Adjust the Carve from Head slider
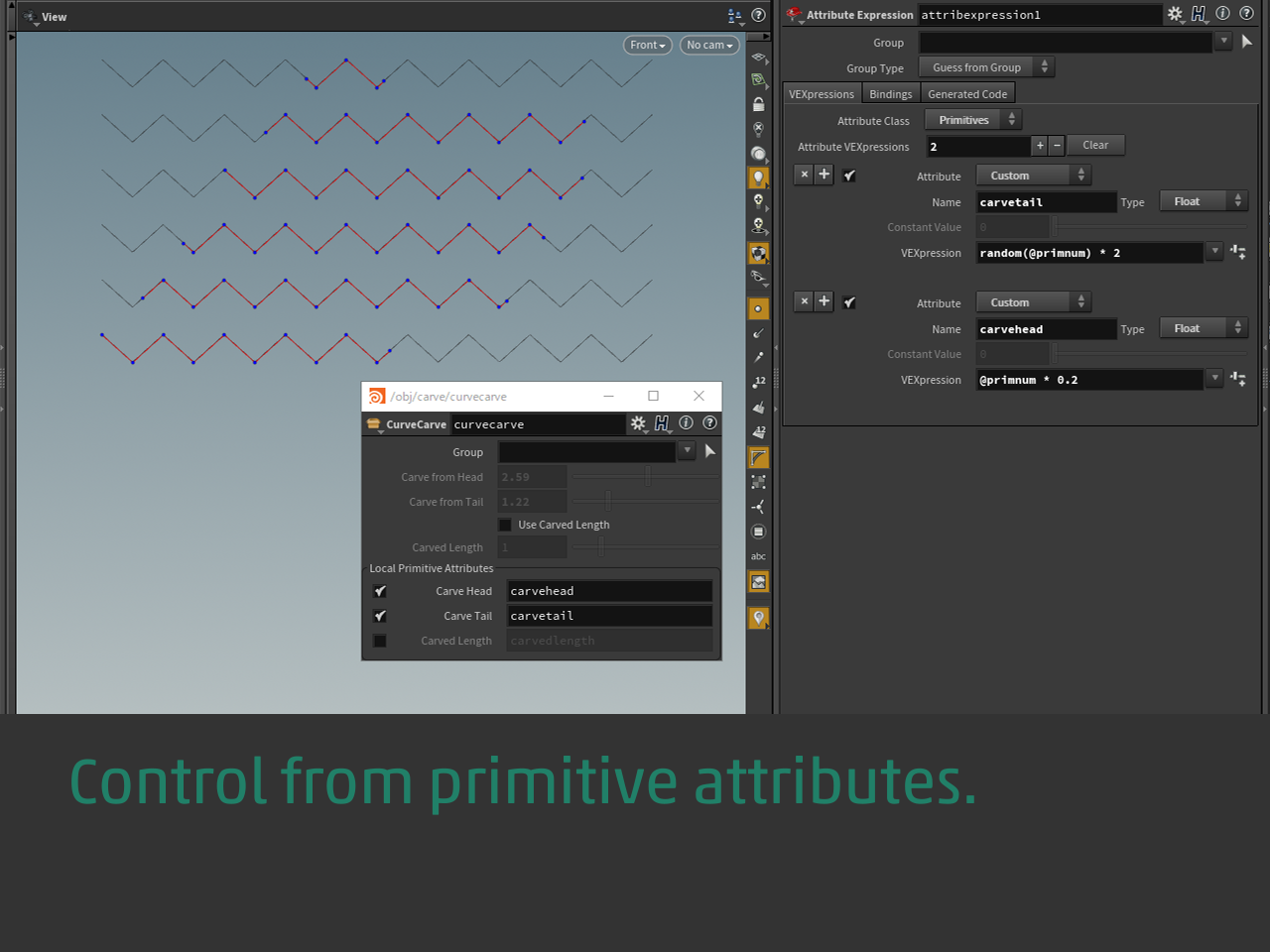The image size is (1270, 952). tap(648, 477)
